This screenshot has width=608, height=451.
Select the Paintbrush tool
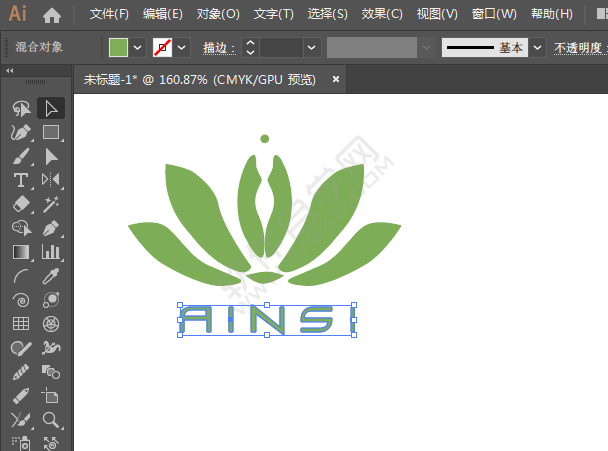(x=21, y=156)
